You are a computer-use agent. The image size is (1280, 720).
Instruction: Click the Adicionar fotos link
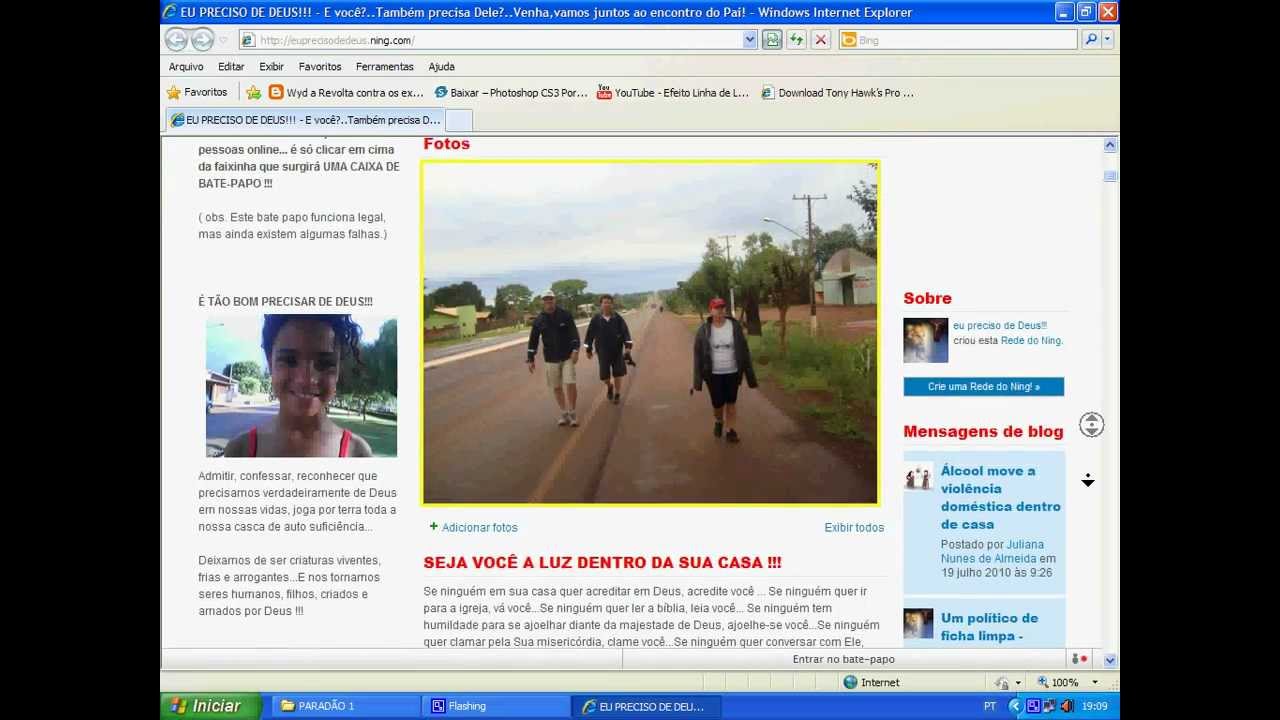point(479,527)
